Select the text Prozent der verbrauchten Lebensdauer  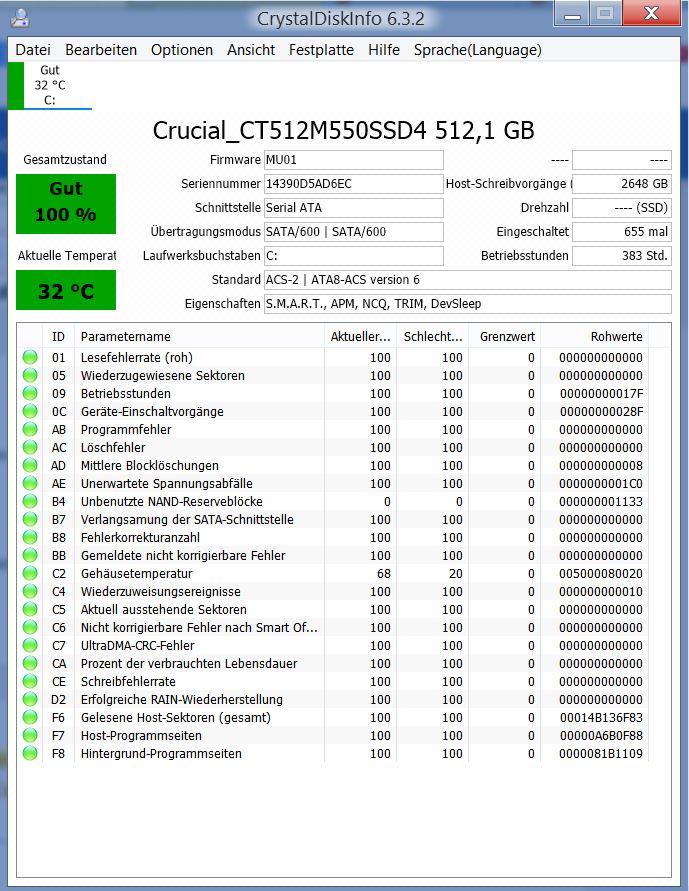coord(189,663)
